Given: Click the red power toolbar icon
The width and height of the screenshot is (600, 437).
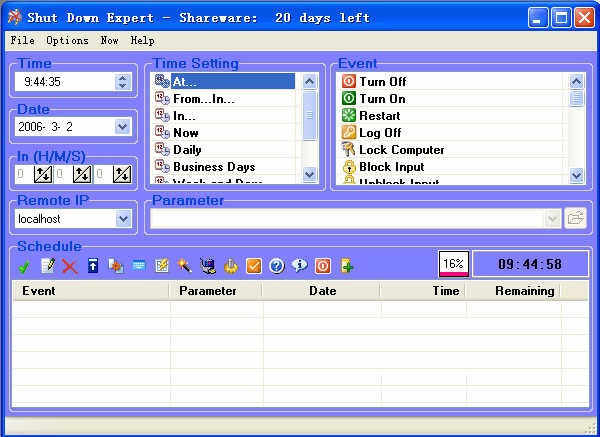Looking at the screenshot, I should click(323, 266).
